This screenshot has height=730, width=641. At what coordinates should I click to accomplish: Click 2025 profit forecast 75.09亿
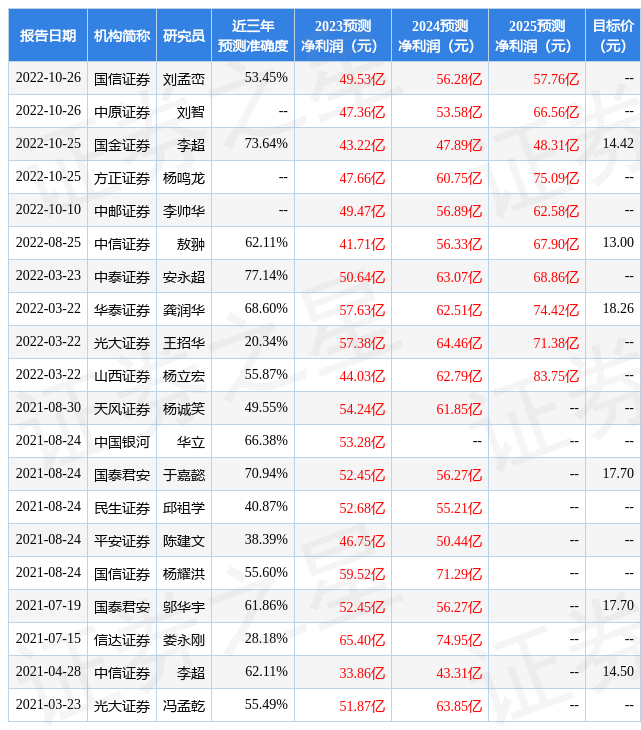(556, 178)
